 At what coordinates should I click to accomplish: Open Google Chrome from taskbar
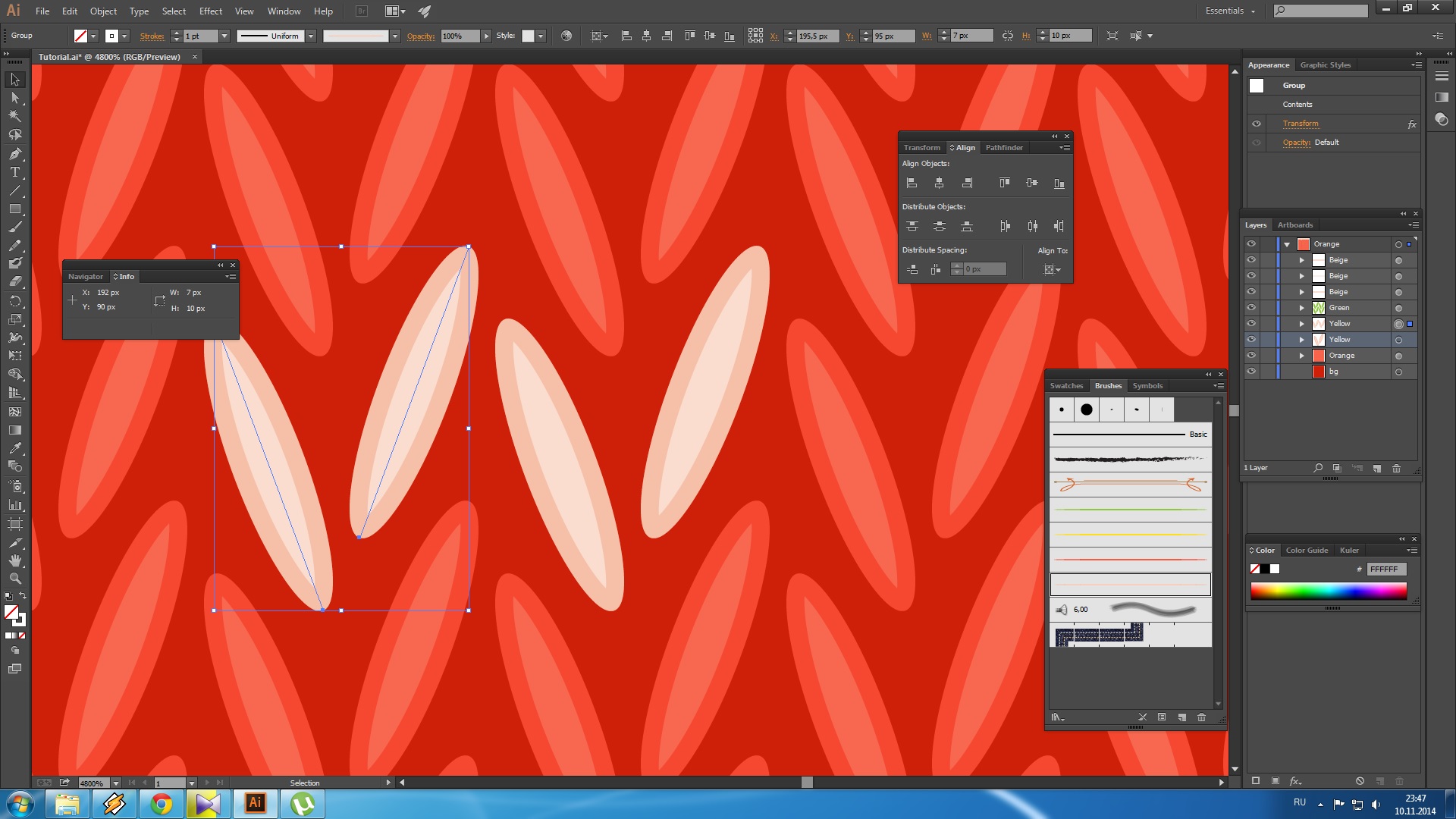(x=161, y=804)
